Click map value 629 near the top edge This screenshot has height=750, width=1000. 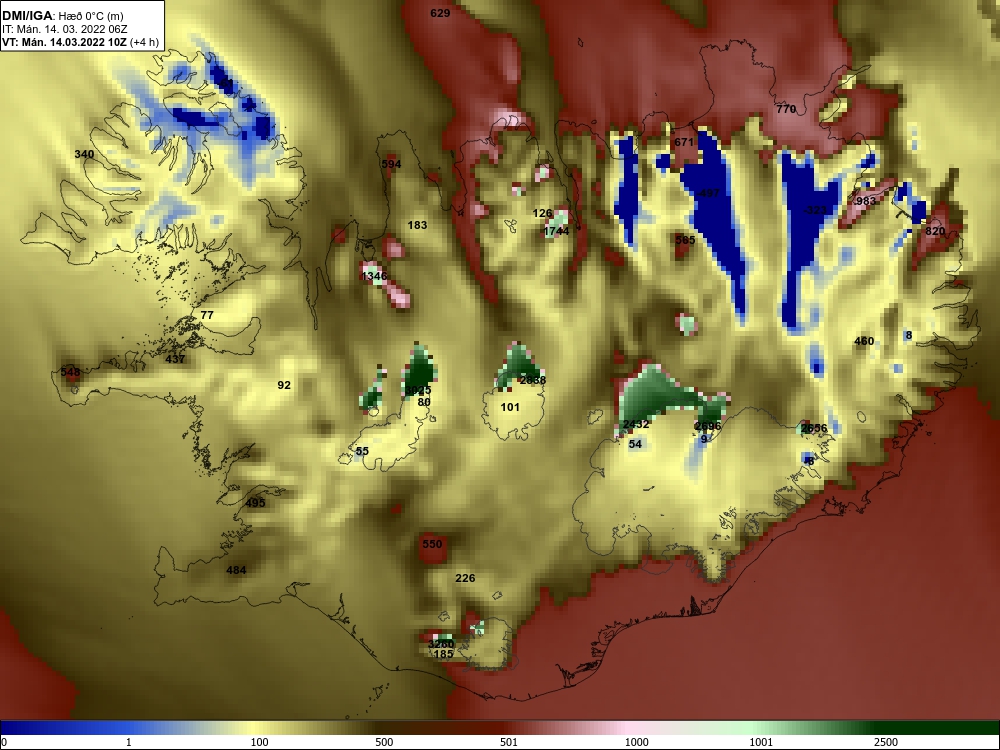440,13
